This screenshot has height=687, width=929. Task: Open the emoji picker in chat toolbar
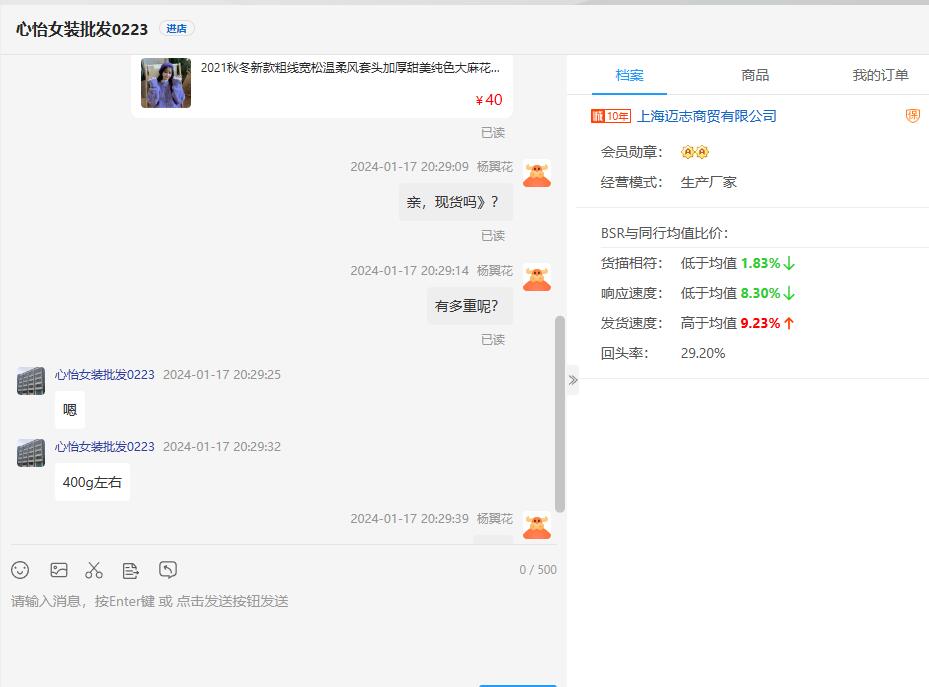tap(20, 570)
